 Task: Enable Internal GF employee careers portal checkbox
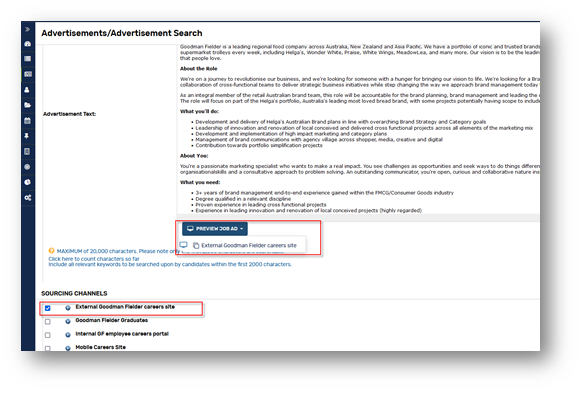point(48,335)
